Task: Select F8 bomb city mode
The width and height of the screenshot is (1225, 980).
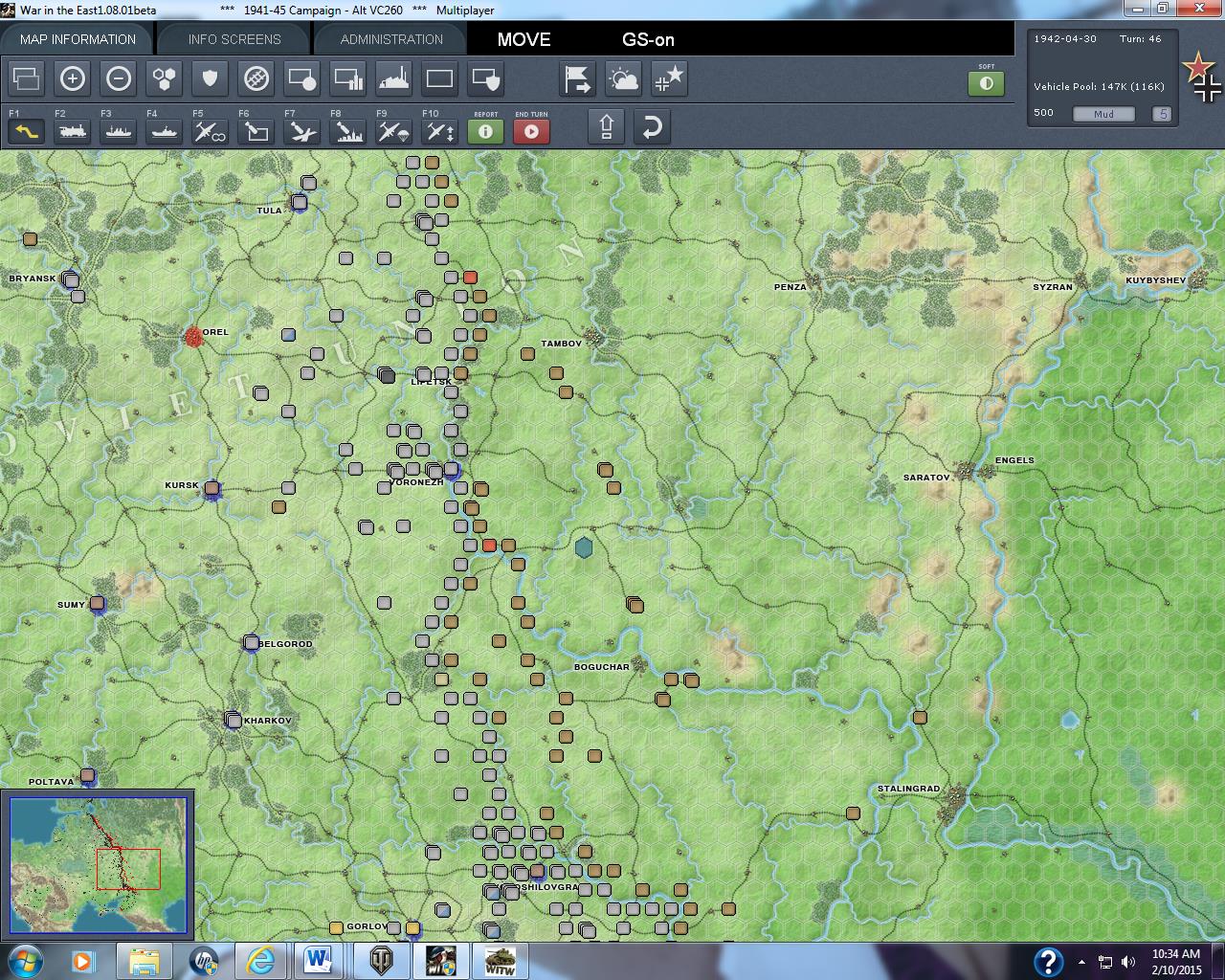Action: pos(348,130)
